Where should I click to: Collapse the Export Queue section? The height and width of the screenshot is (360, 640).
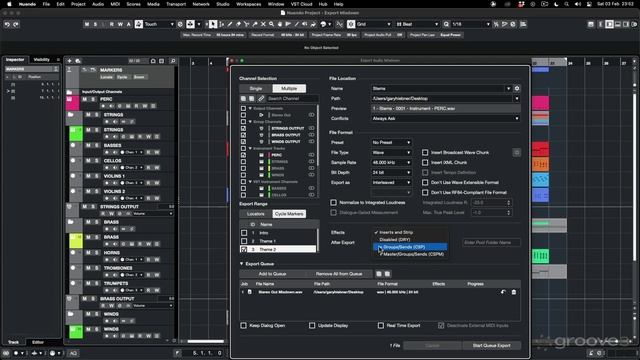click(x=242, y=264)
